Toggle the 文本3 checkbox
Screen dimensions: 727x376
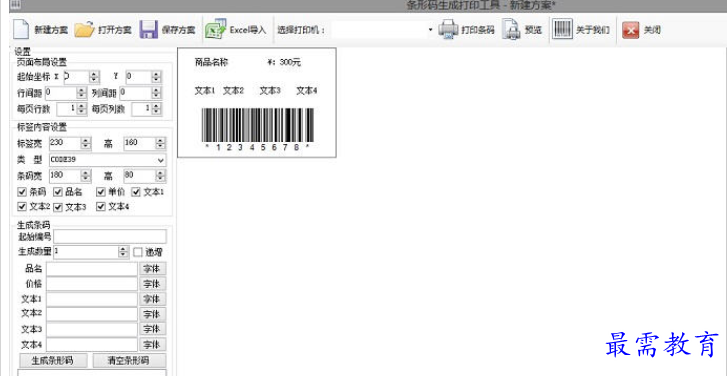58,207
